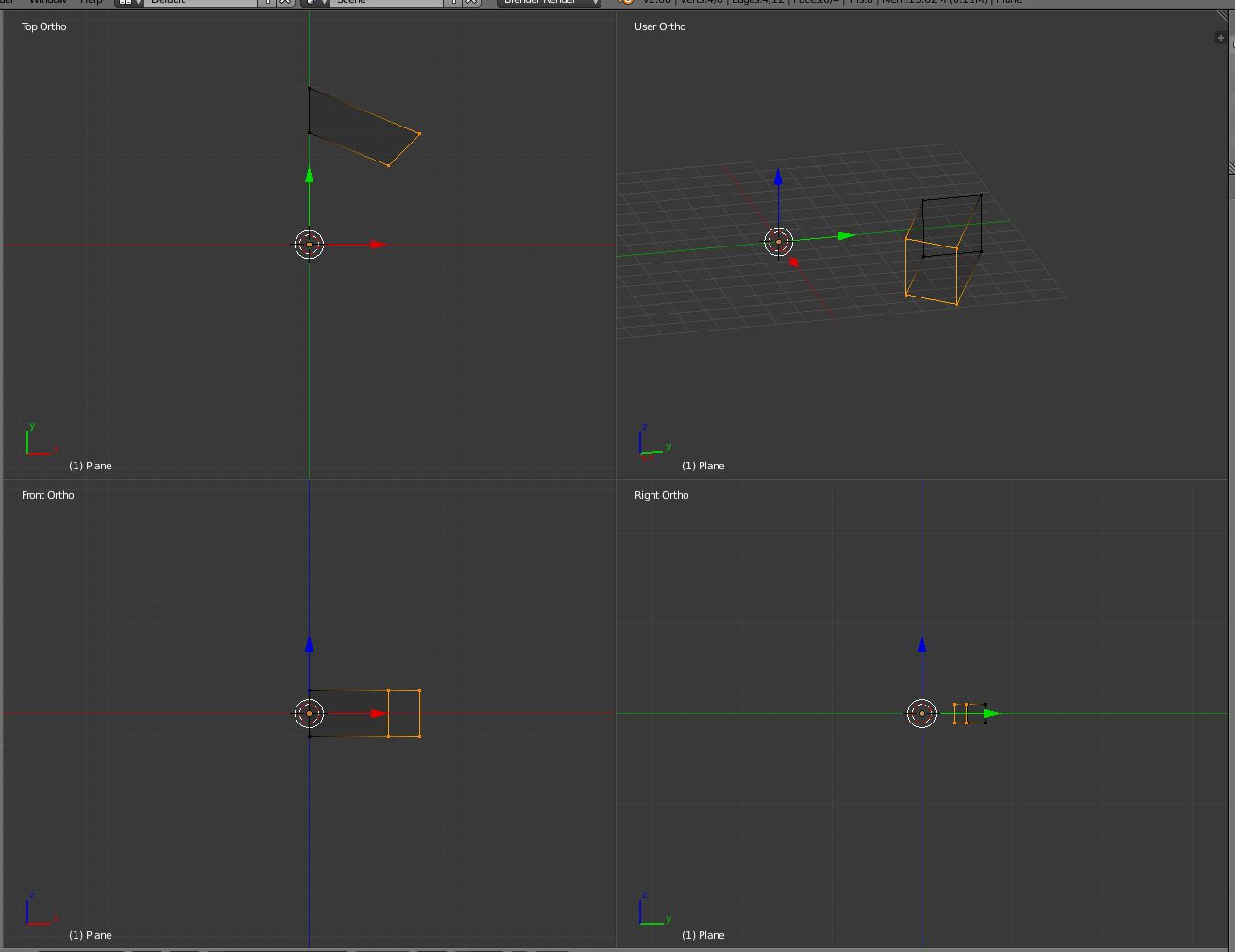Click the Top Ortho view label
The height and width of the screenshot is (952, 1235).
click(44, 26)
